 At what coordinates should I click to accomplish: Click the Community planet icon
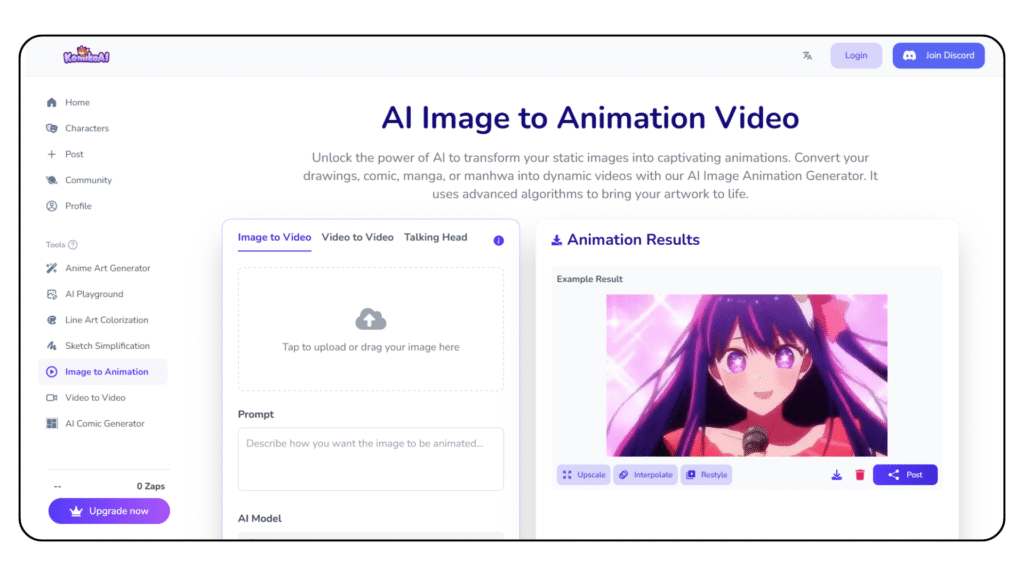point(52,180)
